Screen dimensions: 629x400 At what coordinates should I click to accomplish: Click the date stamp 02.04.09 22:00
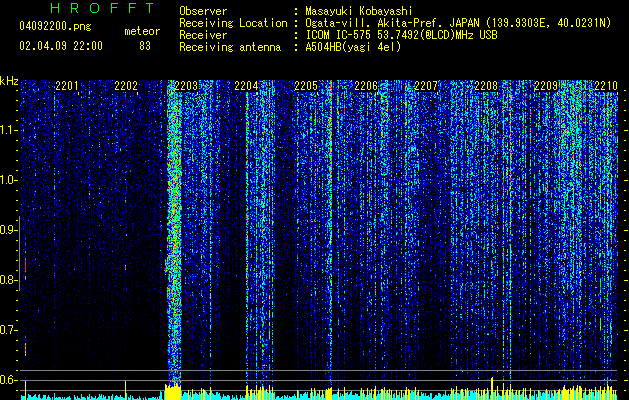[61, 46]
